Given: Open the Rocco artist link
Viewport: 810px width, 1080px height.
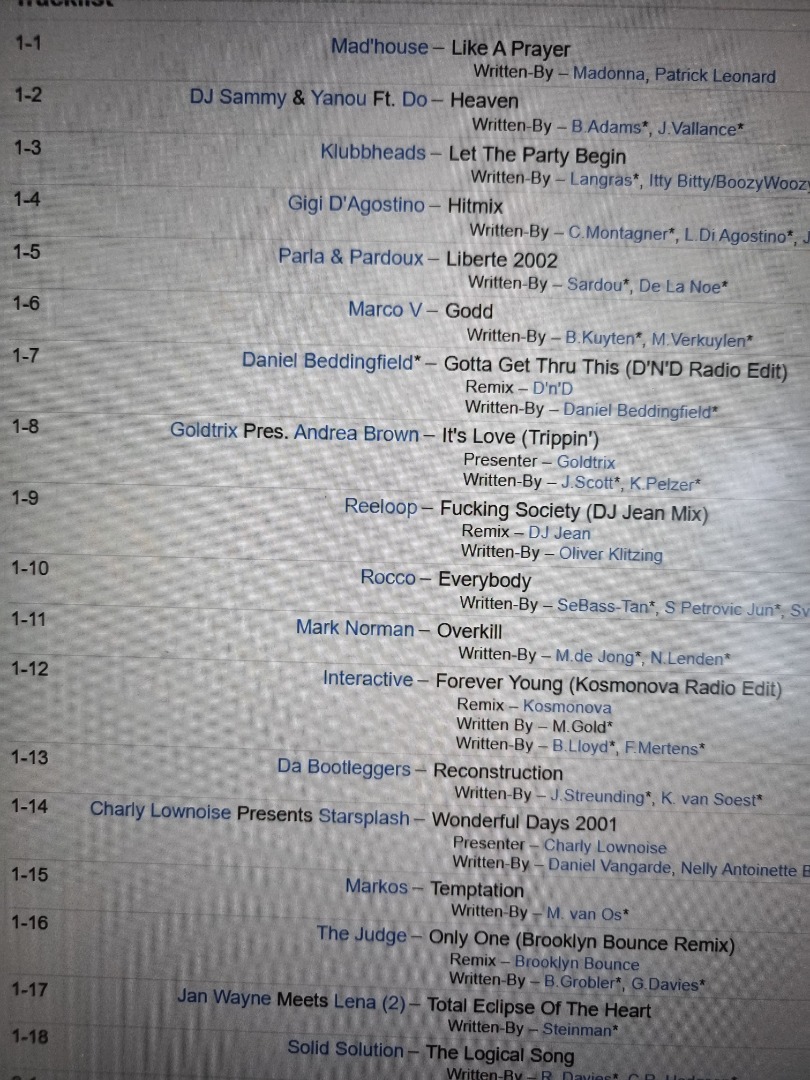Looking at the screenshot, I should point(388,577).
